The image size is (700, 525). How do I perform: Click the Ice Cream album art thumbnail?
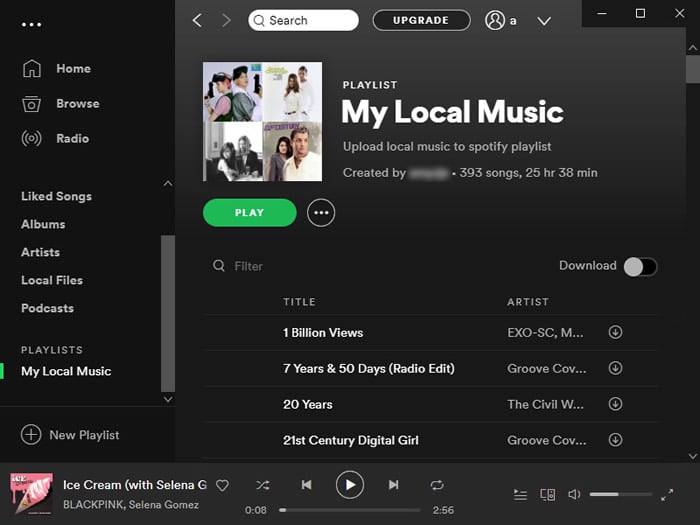click(31, 494)
